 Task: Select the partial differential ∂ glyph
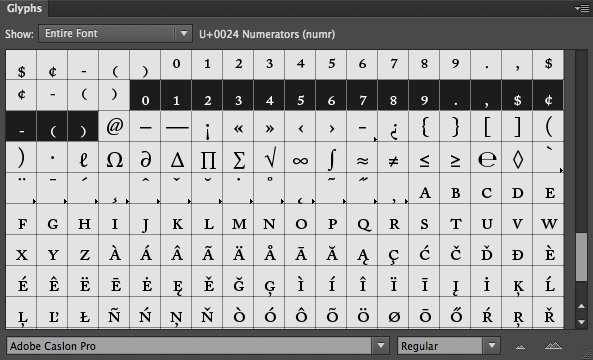tap(145, 157)
